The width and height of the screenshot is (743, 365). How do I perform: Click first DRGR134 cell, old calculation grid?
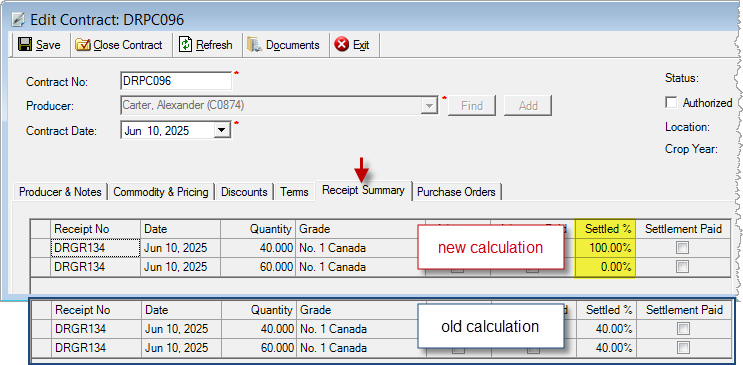[x=97, y=329]
